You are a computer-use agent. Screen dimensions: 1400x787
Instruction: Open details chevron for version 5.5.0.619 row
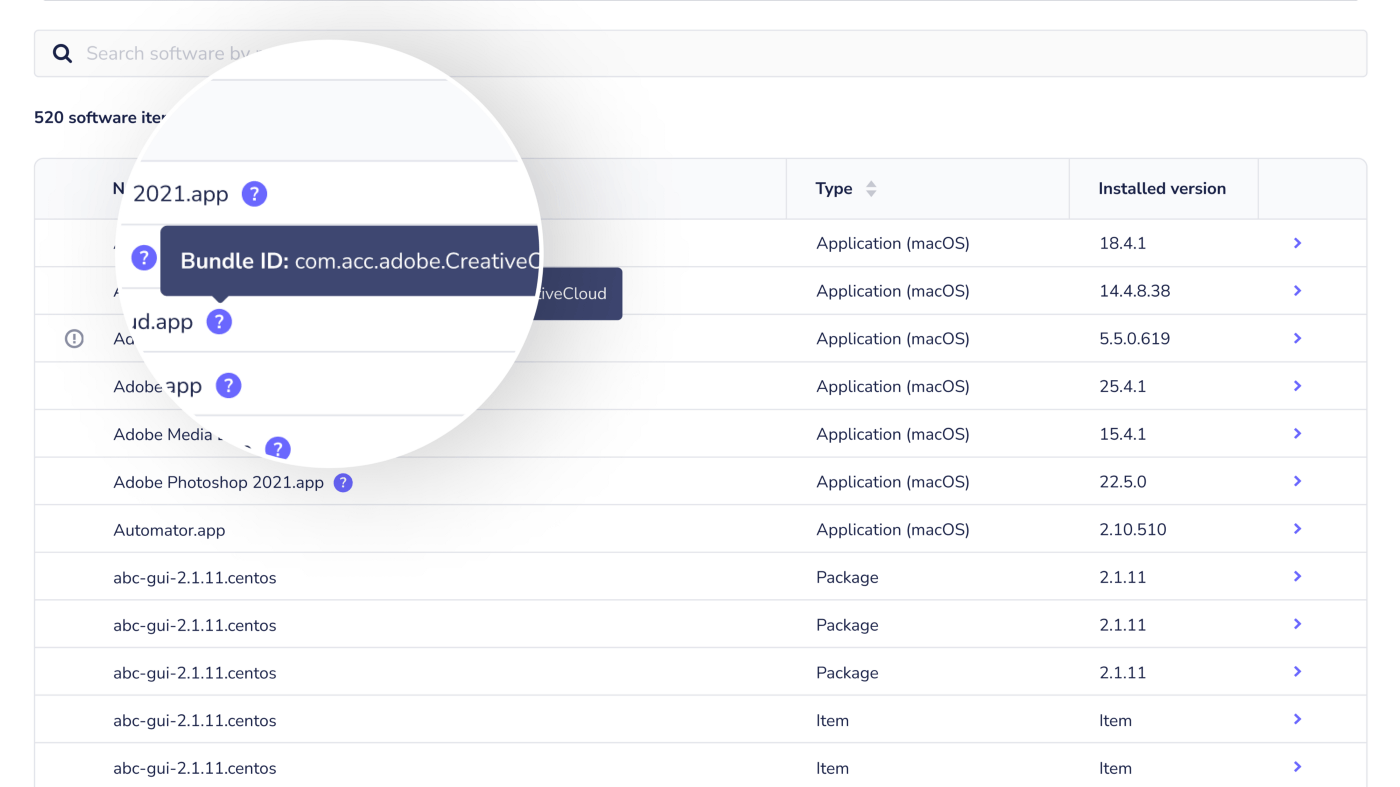coord(1297,339)
